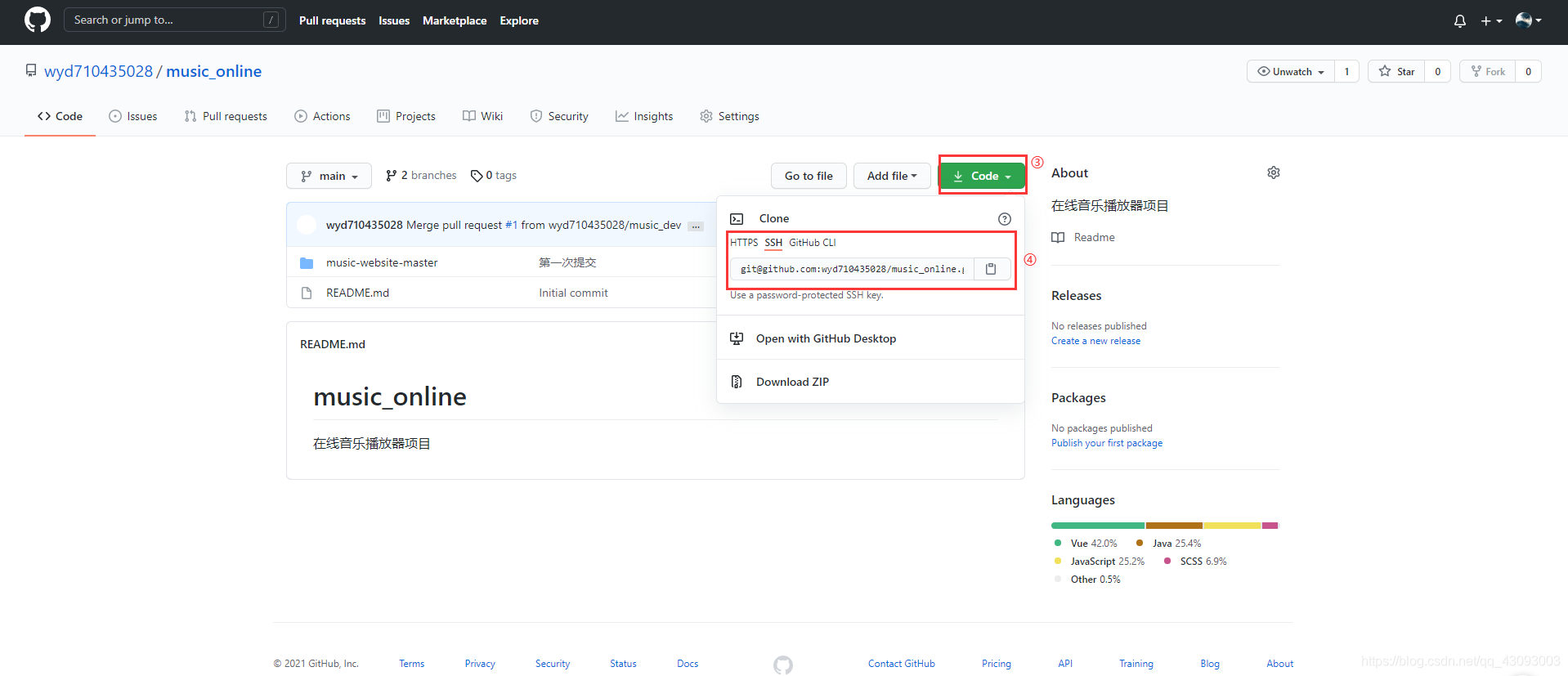Star the repository
Screen dimensions: 1568x676
click(x=1396, y=71)
